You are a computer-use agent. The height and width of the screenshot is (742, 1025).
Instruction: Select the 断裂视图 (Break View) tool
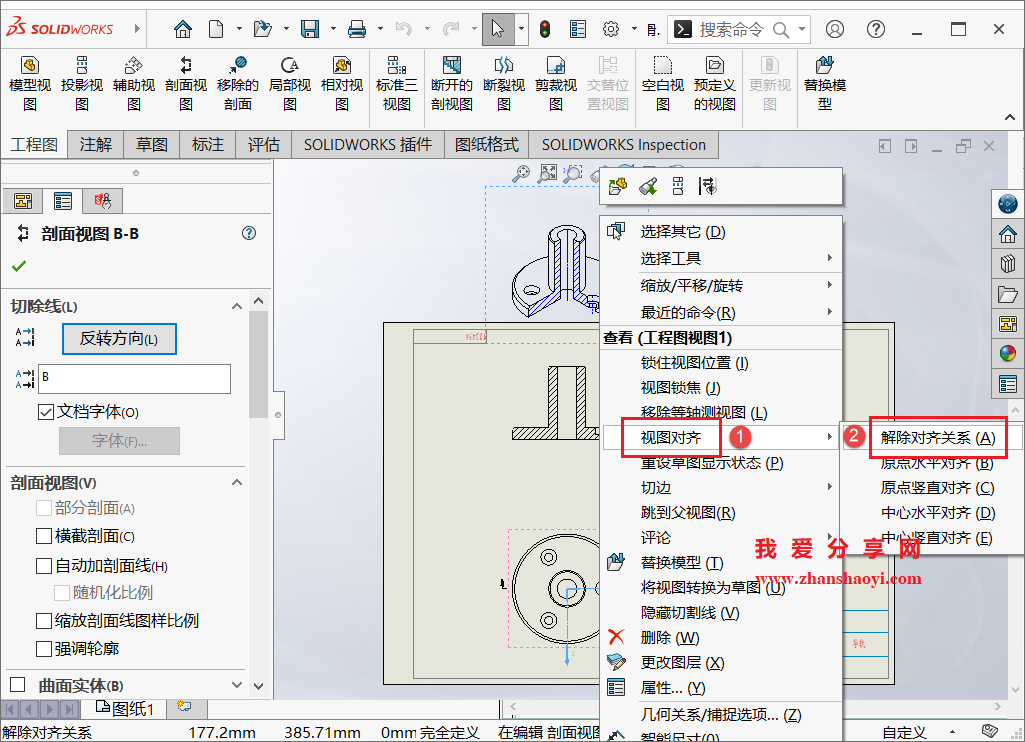pyautogui.click(x=503, y=82)
